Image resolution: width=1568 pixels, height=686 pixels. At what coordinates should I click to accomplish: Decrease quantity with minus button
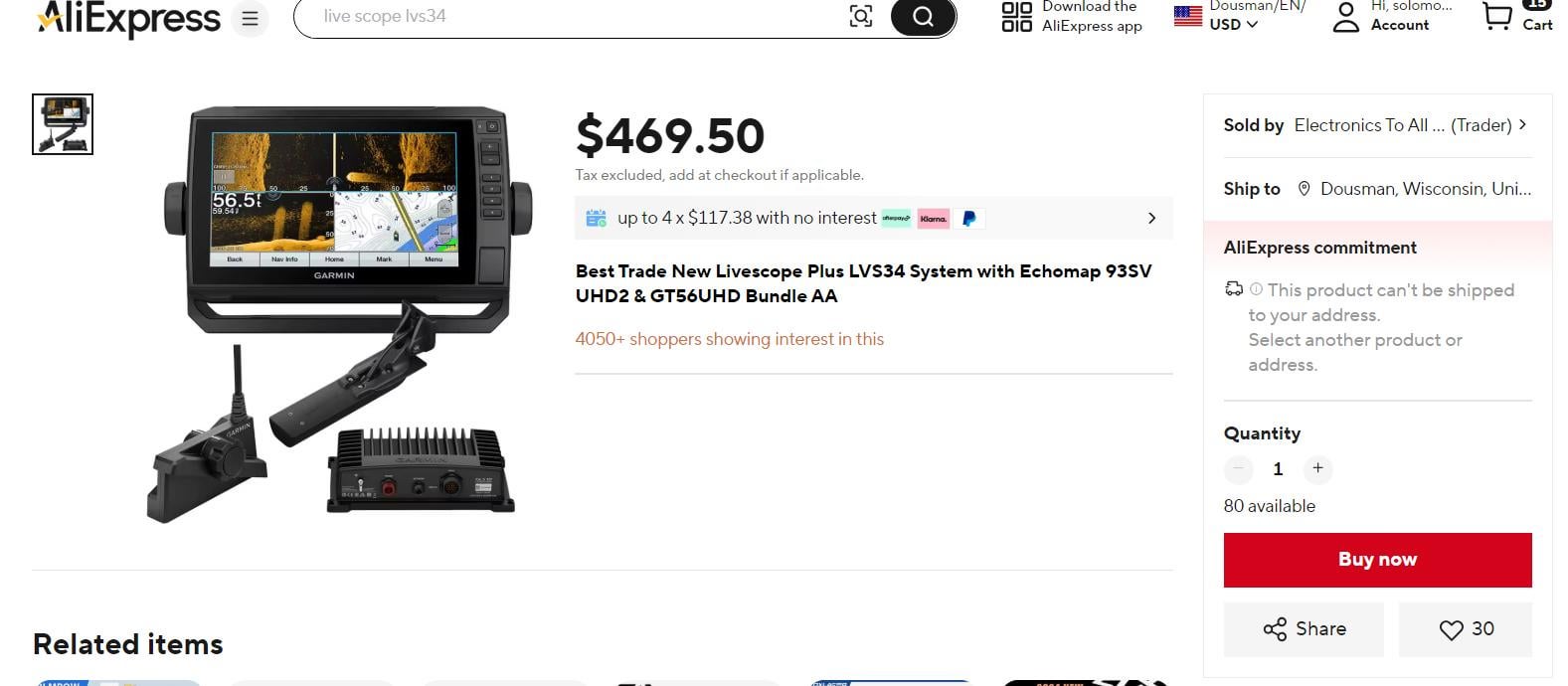click(1239, 468)
